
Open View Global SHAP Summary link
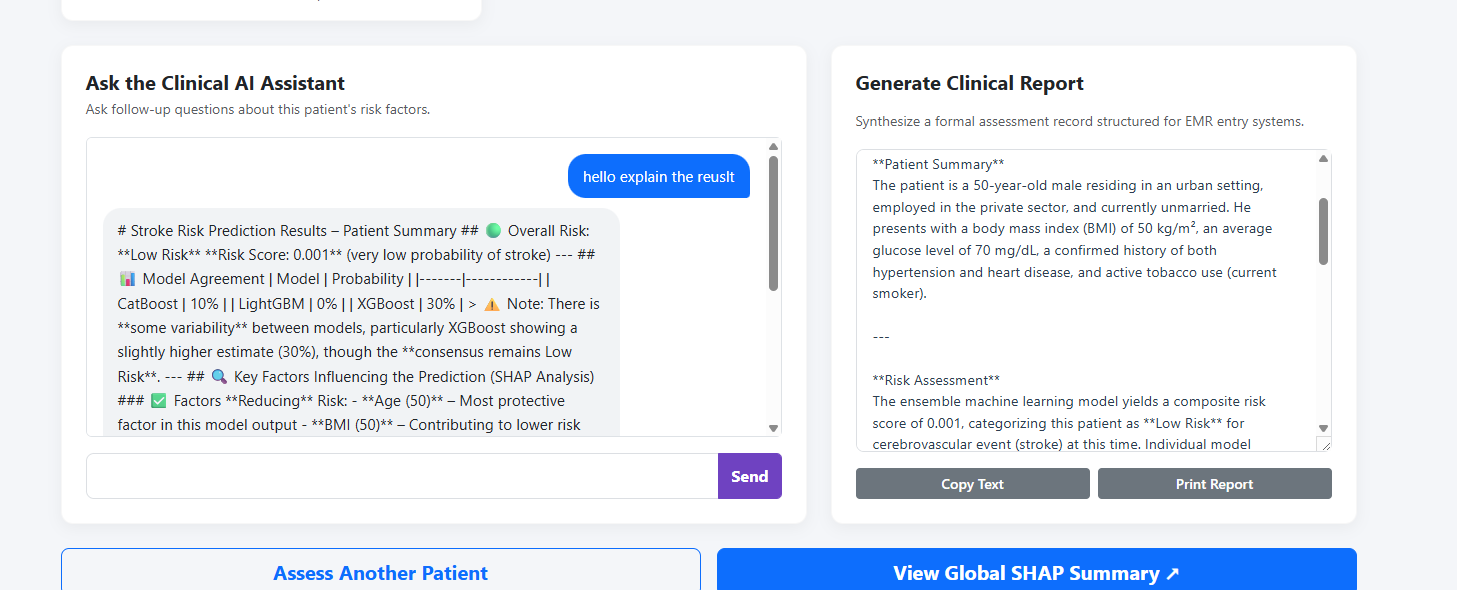point(1036,572)
